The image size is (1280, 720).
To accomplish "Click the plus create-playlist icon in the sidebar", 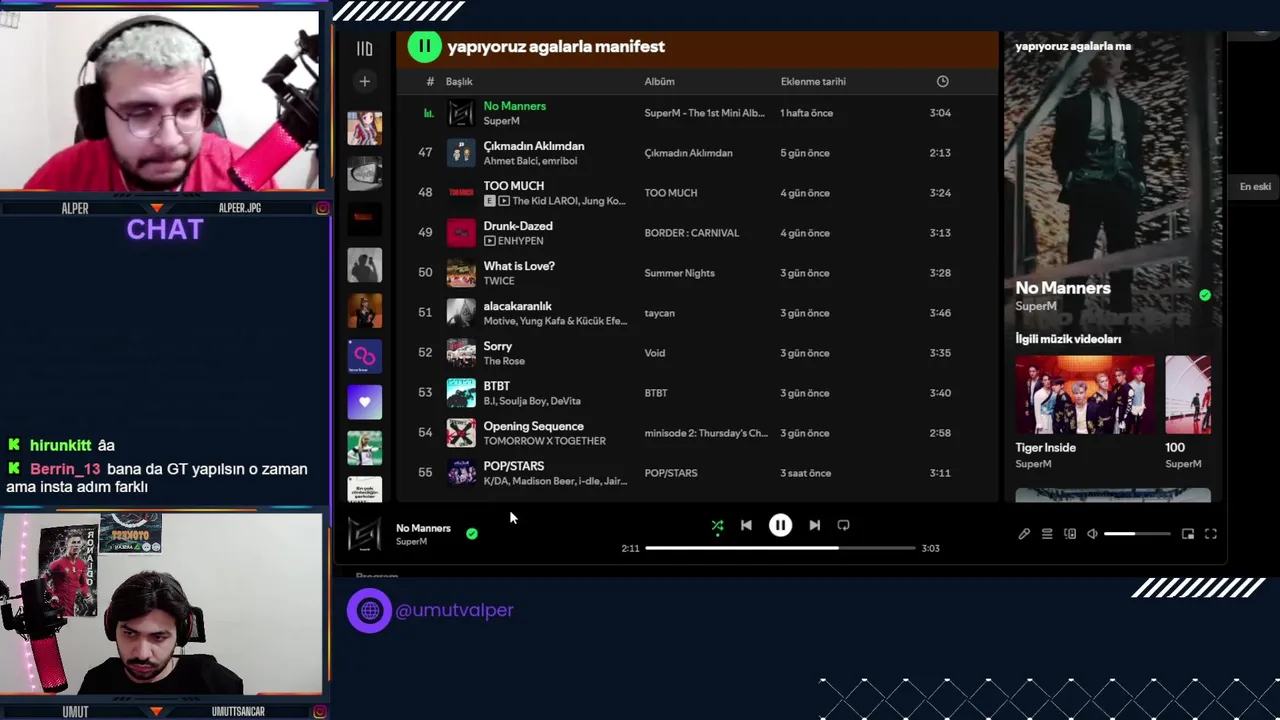I will pos(364,81).
